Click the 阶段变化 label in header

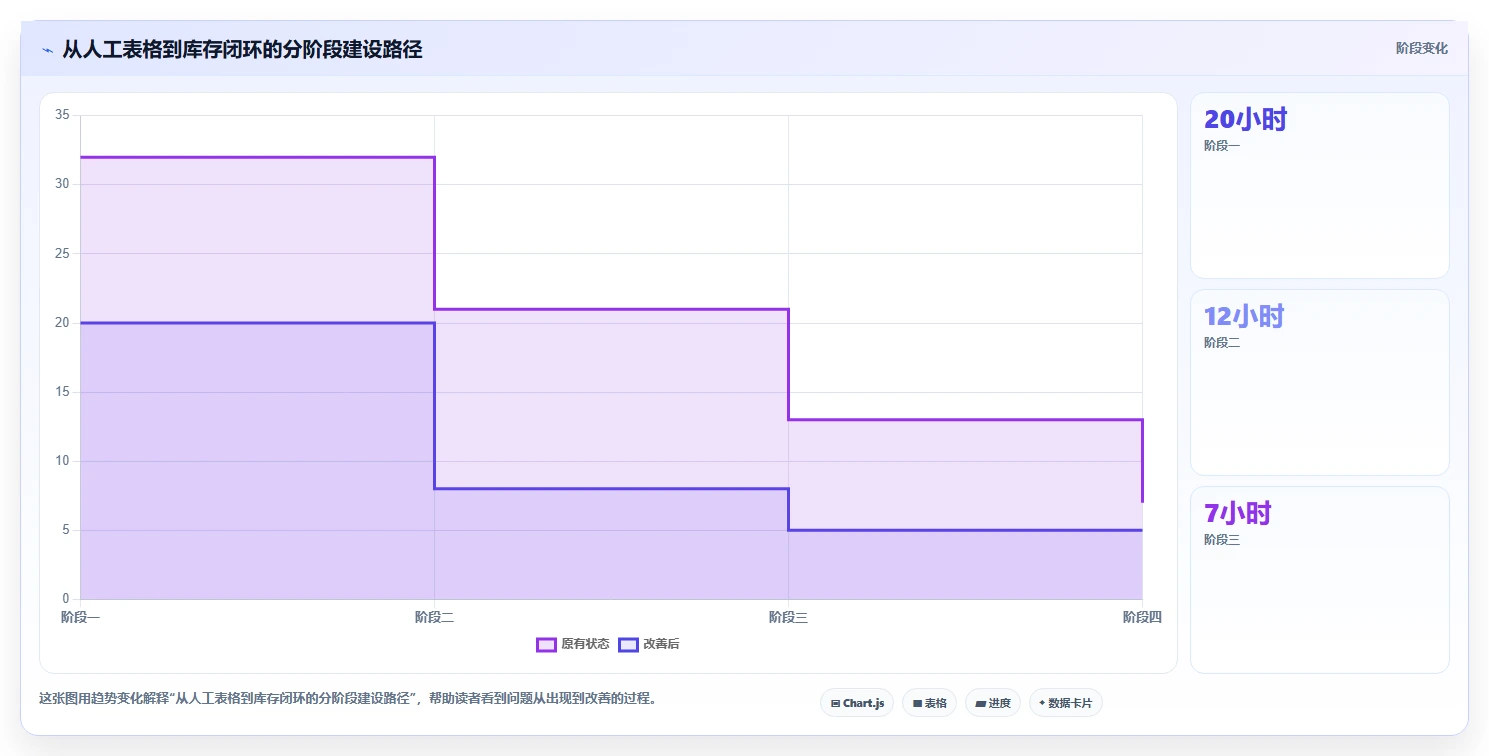pos(1422,49)
